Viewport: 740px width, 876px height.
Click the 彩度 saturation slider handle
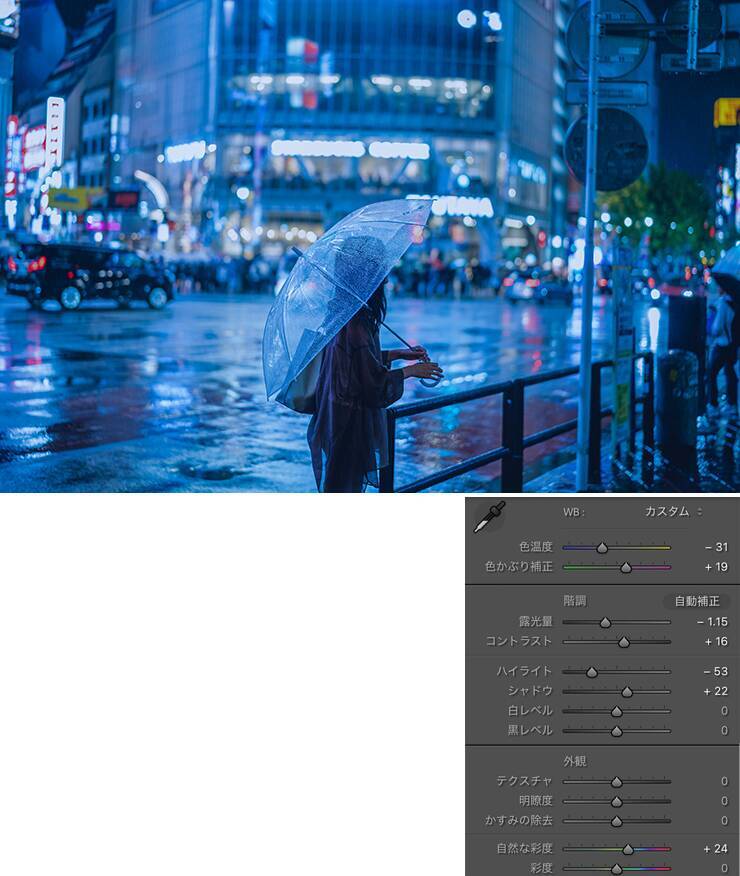616,869
